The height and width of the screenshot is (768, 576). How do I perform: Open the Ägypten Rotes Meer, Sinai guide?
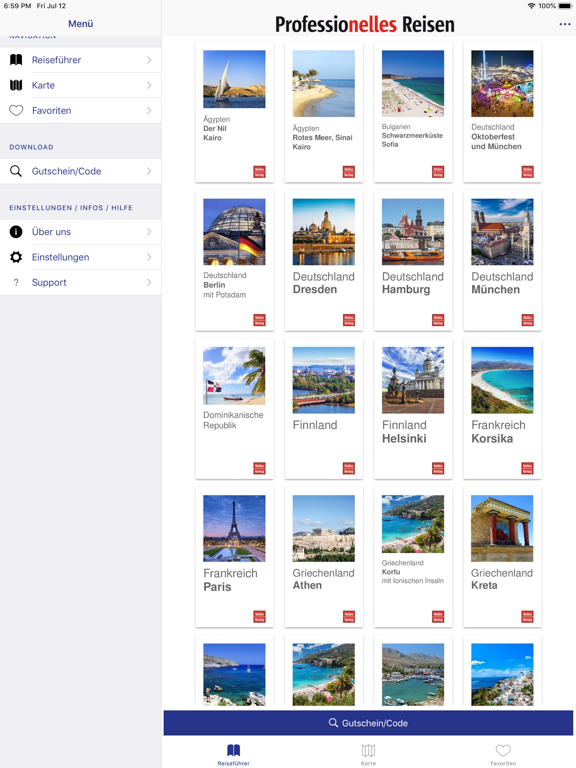(324, 112)
